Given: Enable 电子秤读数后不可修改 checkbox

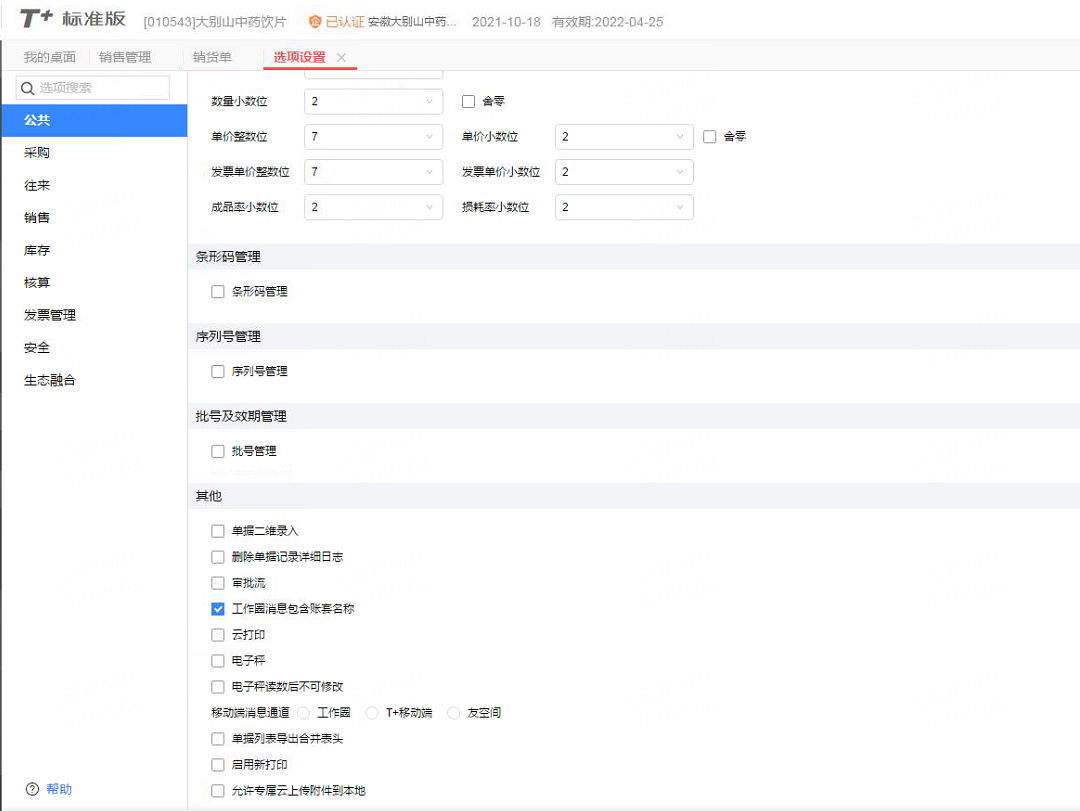Looking at the screenshot, I should pyautogui.click(x=218, y=686).
